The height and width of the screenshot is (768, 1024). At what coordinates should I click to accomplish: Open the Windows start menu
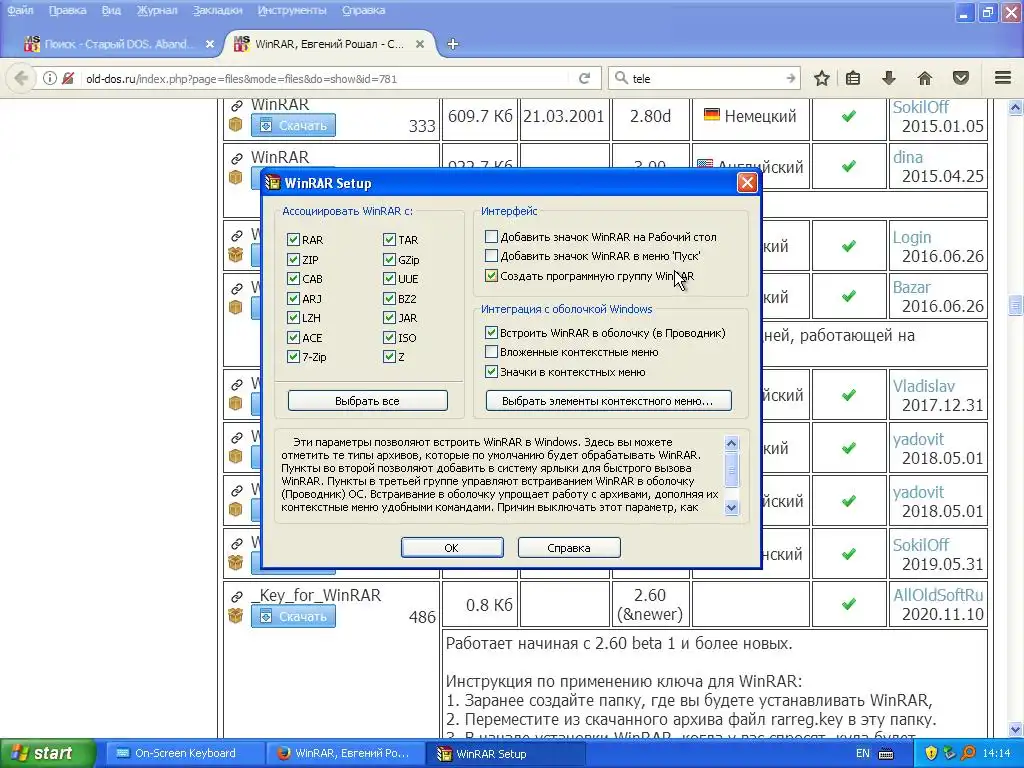point(47,754)
